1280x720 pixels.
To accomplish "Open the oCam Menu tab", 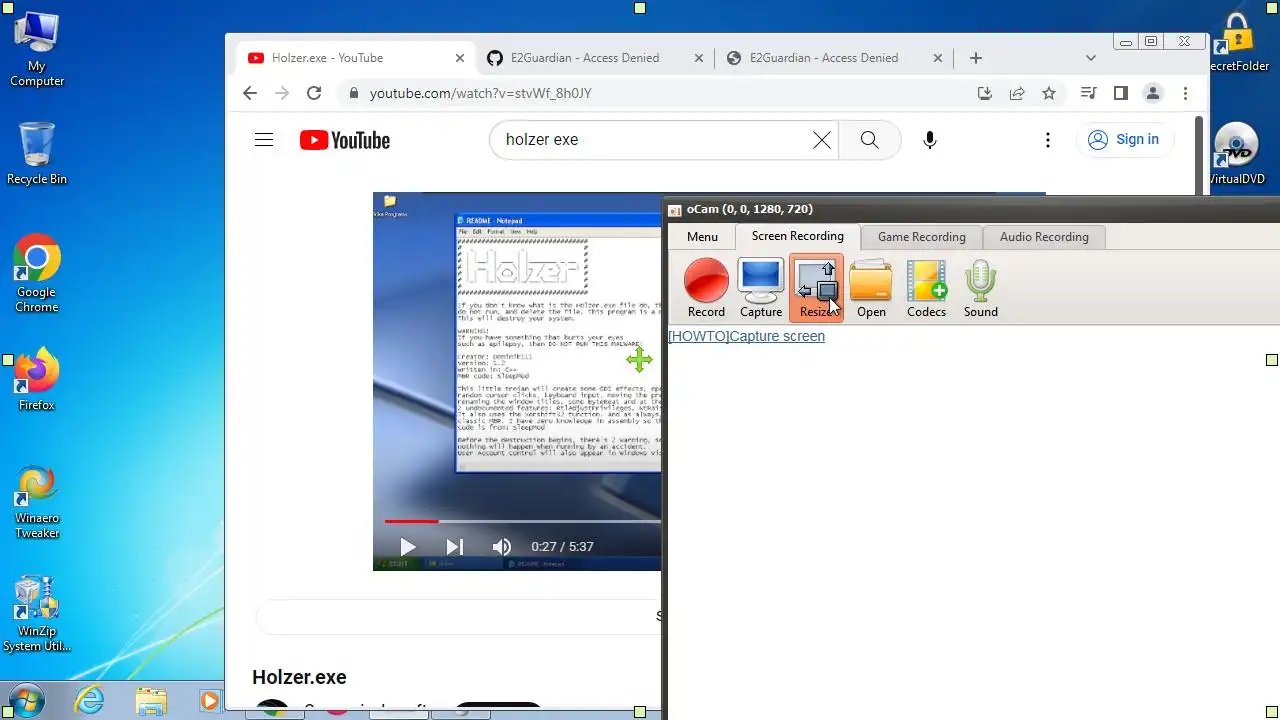I will click(702, 237).
